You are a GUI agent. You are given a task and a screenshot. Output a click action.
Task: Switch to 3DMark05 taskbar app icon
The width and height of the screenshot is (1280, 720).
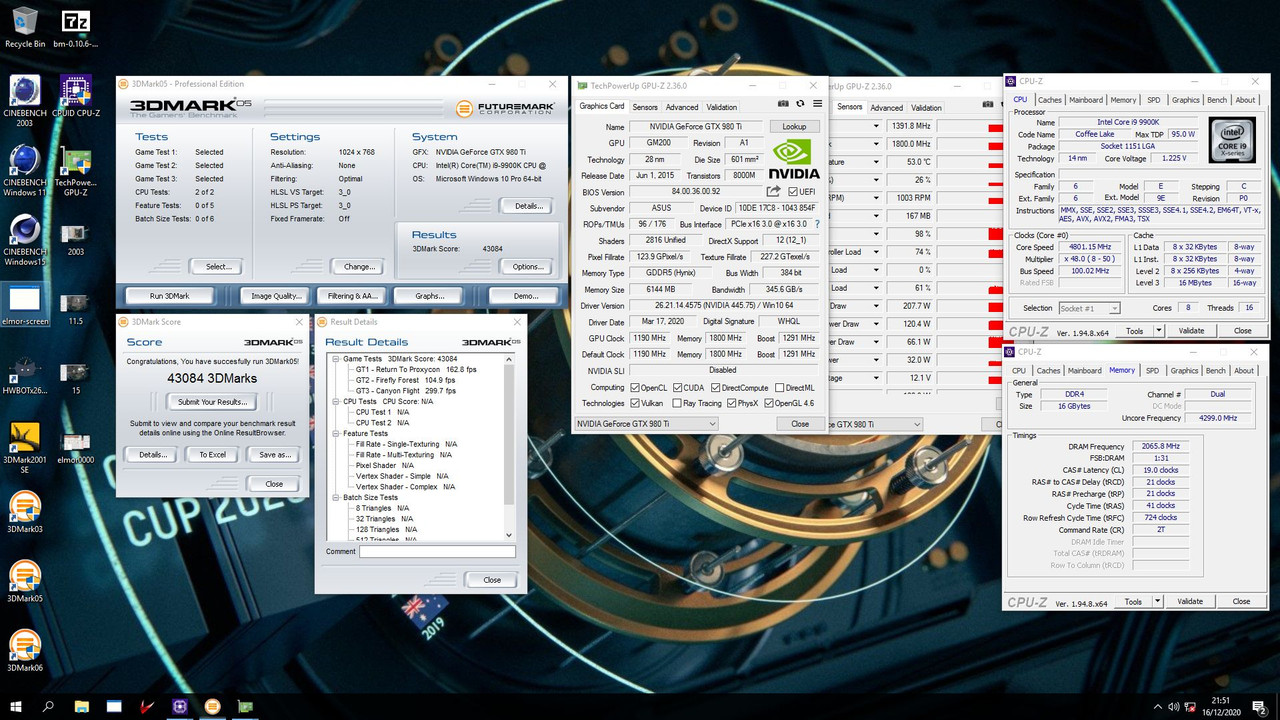[212, 706]
